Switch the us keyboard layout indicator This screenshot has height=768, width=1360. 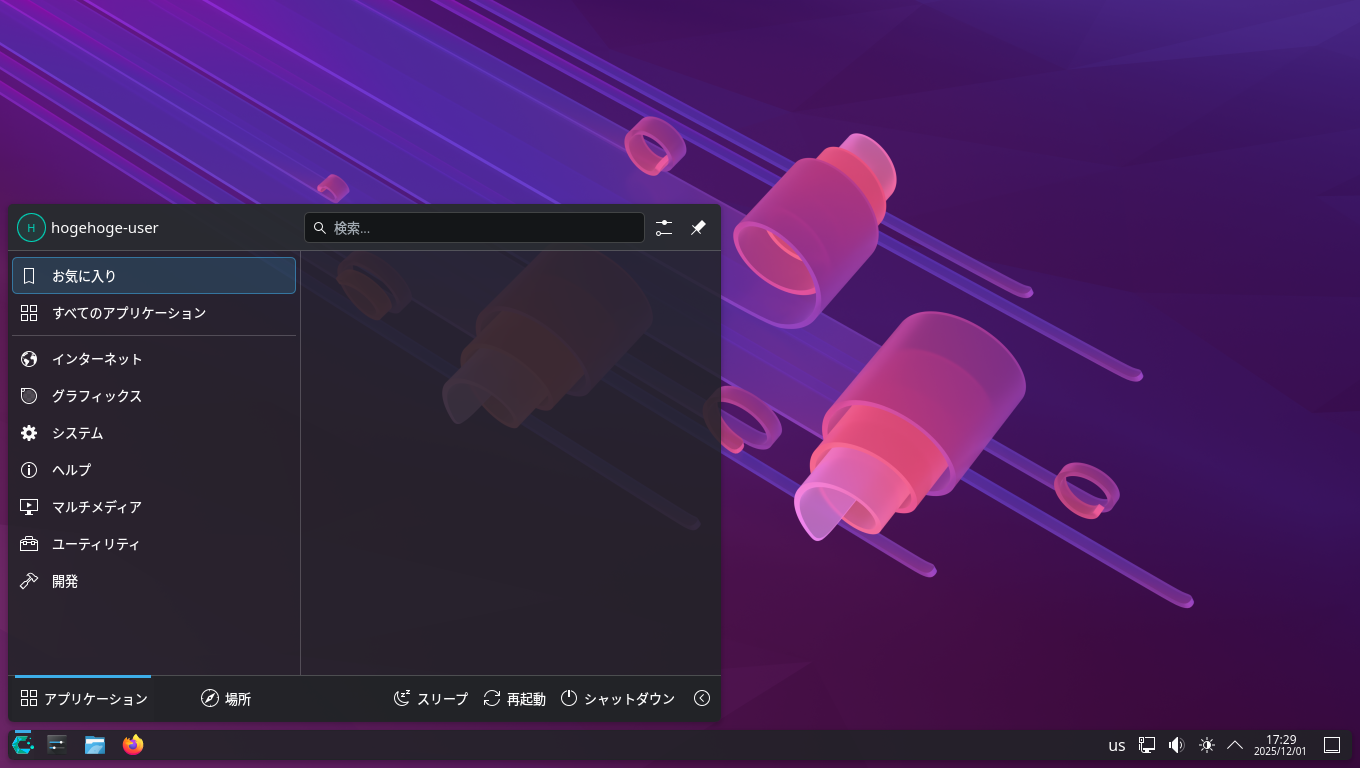1116,744
